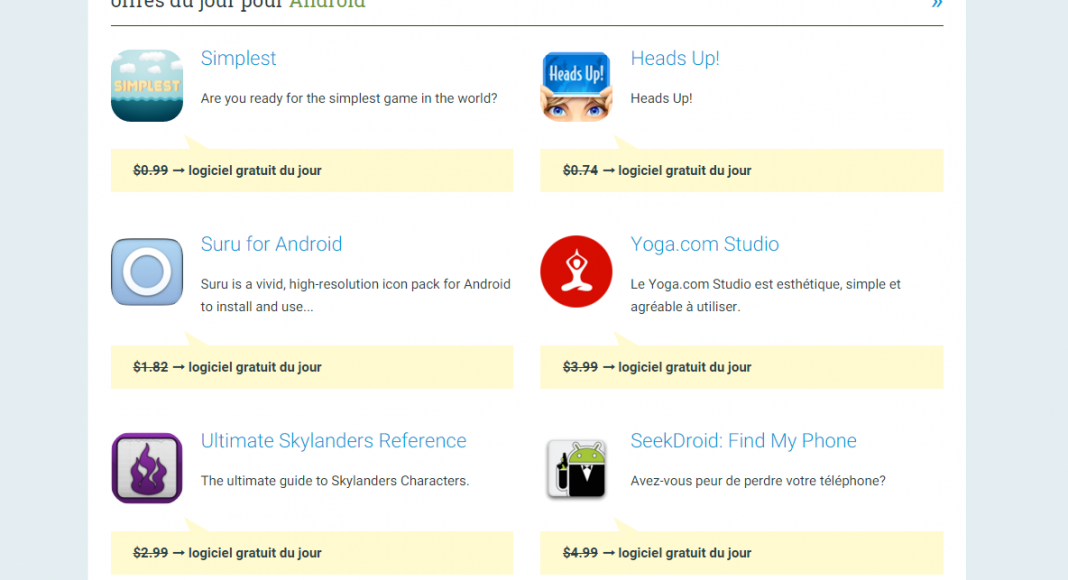The height and width of the screenshot is (580, 1068).
Task: Open the Yoga.com Studio red icon
Action: point(576,272)
